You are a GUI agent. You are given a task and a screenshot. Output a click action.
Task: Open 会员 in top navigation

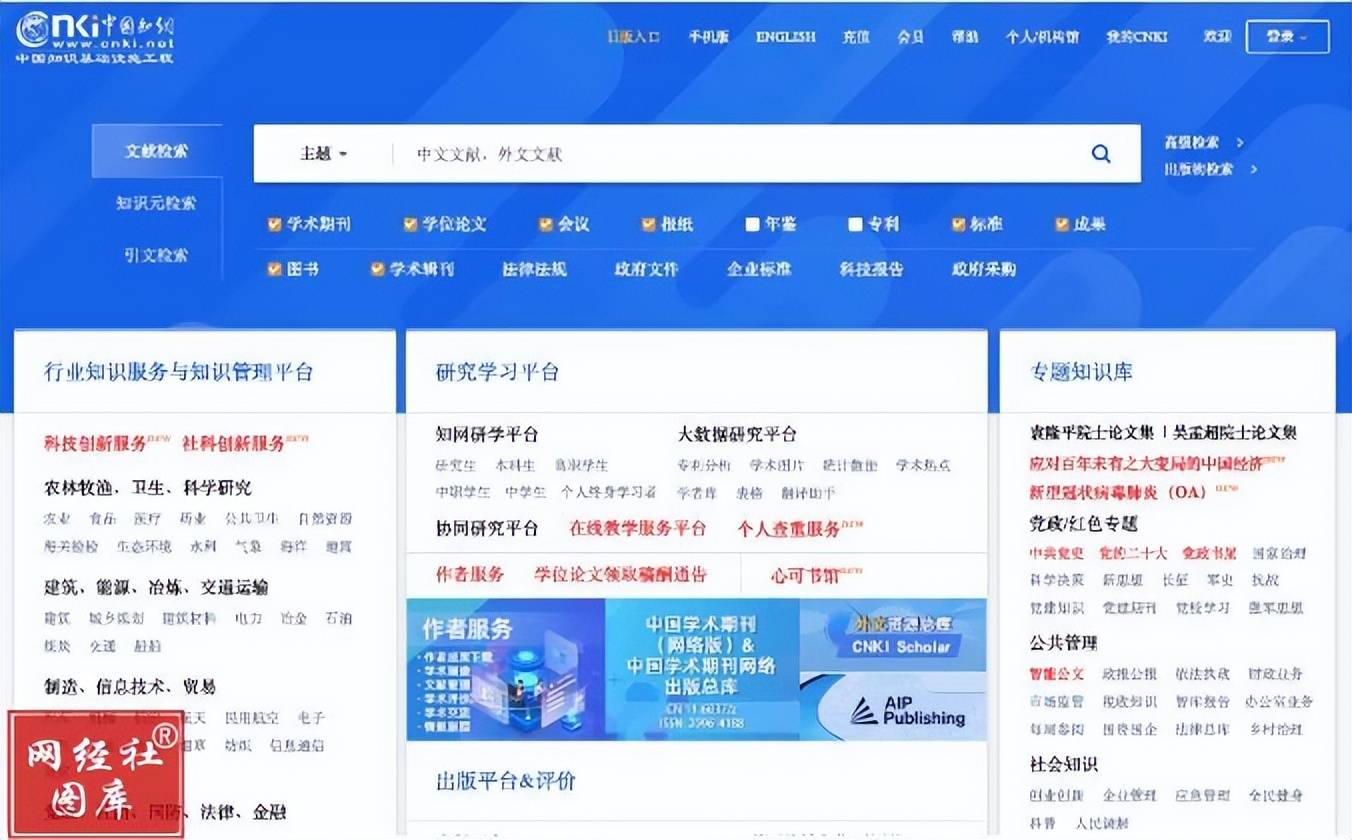tap(910, 37)
